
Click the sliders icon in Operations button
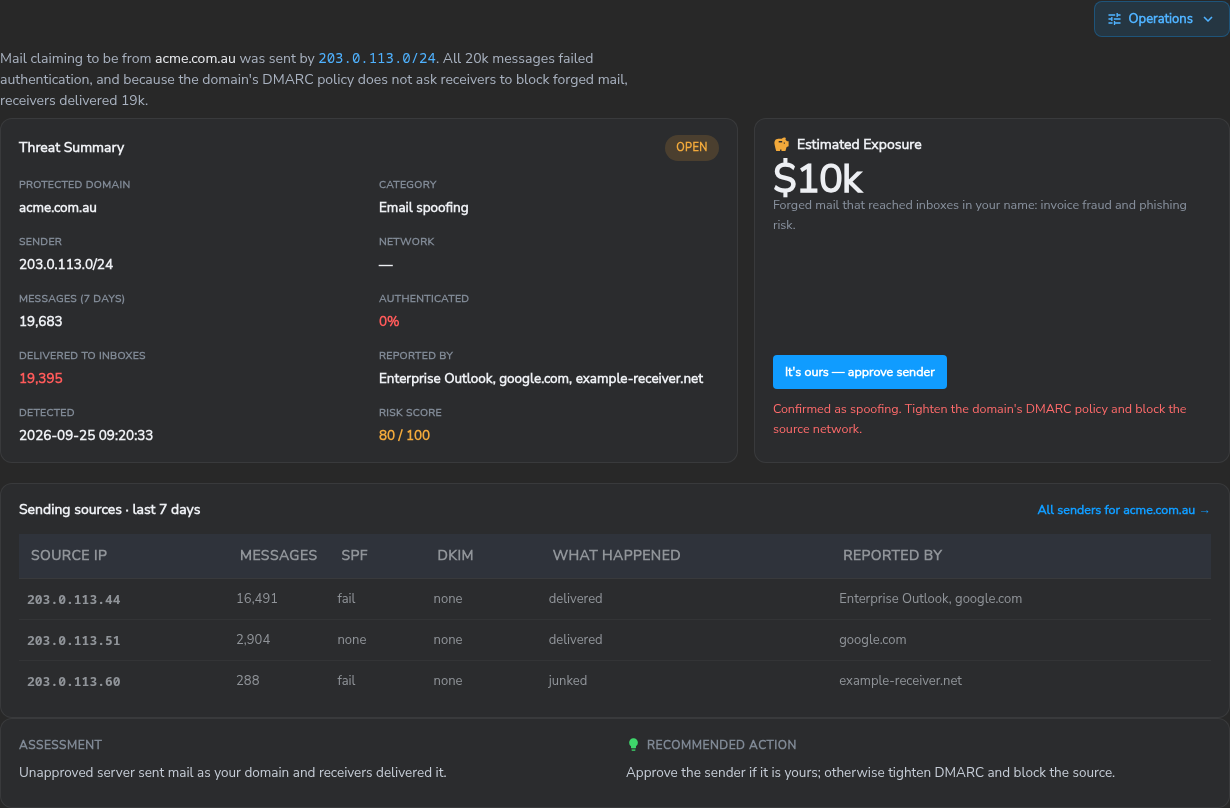[x=1114, y=19]
